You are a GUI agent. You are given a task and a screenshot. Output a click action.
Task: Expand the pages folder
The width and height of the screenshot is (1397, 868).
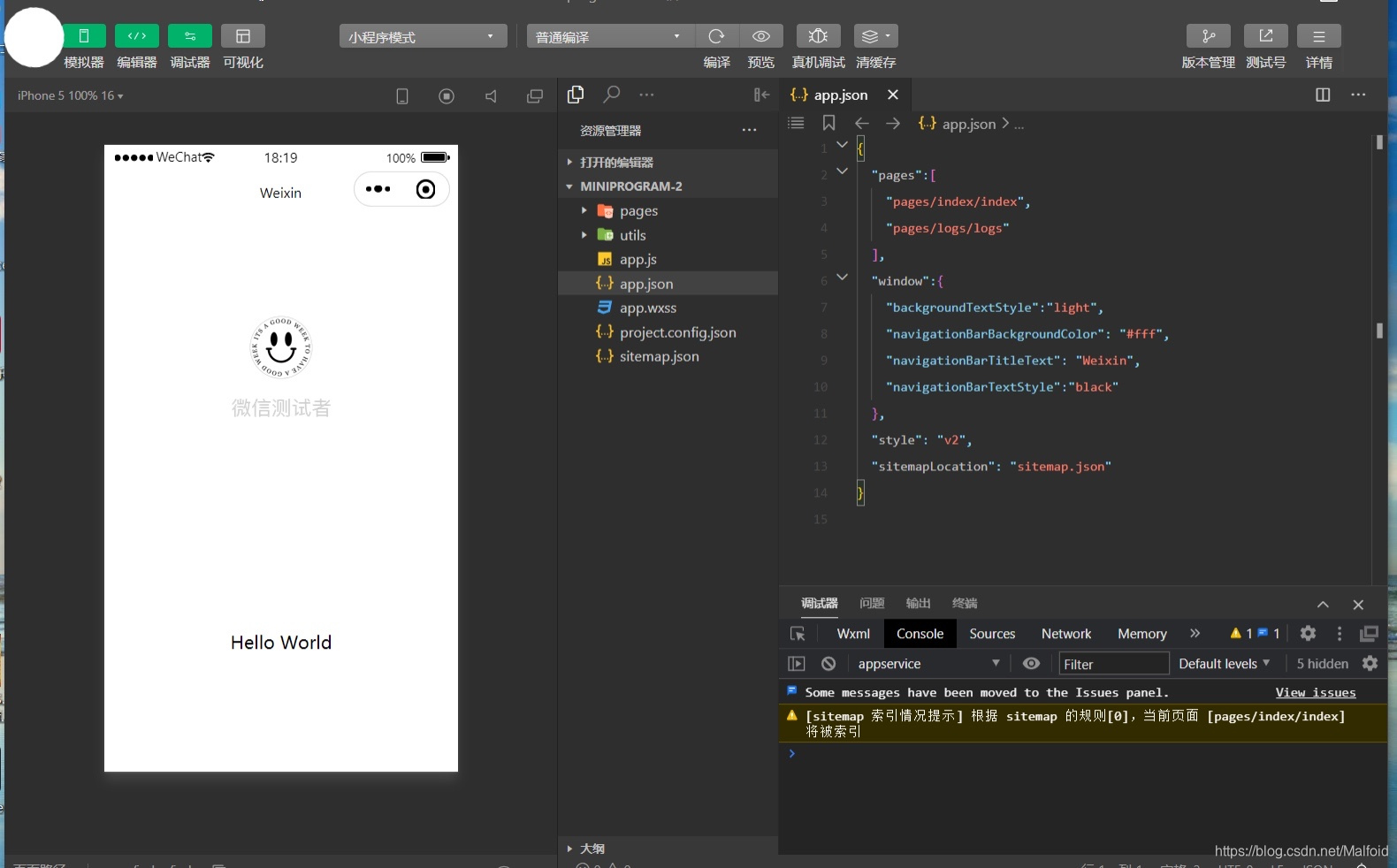pos(668,211)
